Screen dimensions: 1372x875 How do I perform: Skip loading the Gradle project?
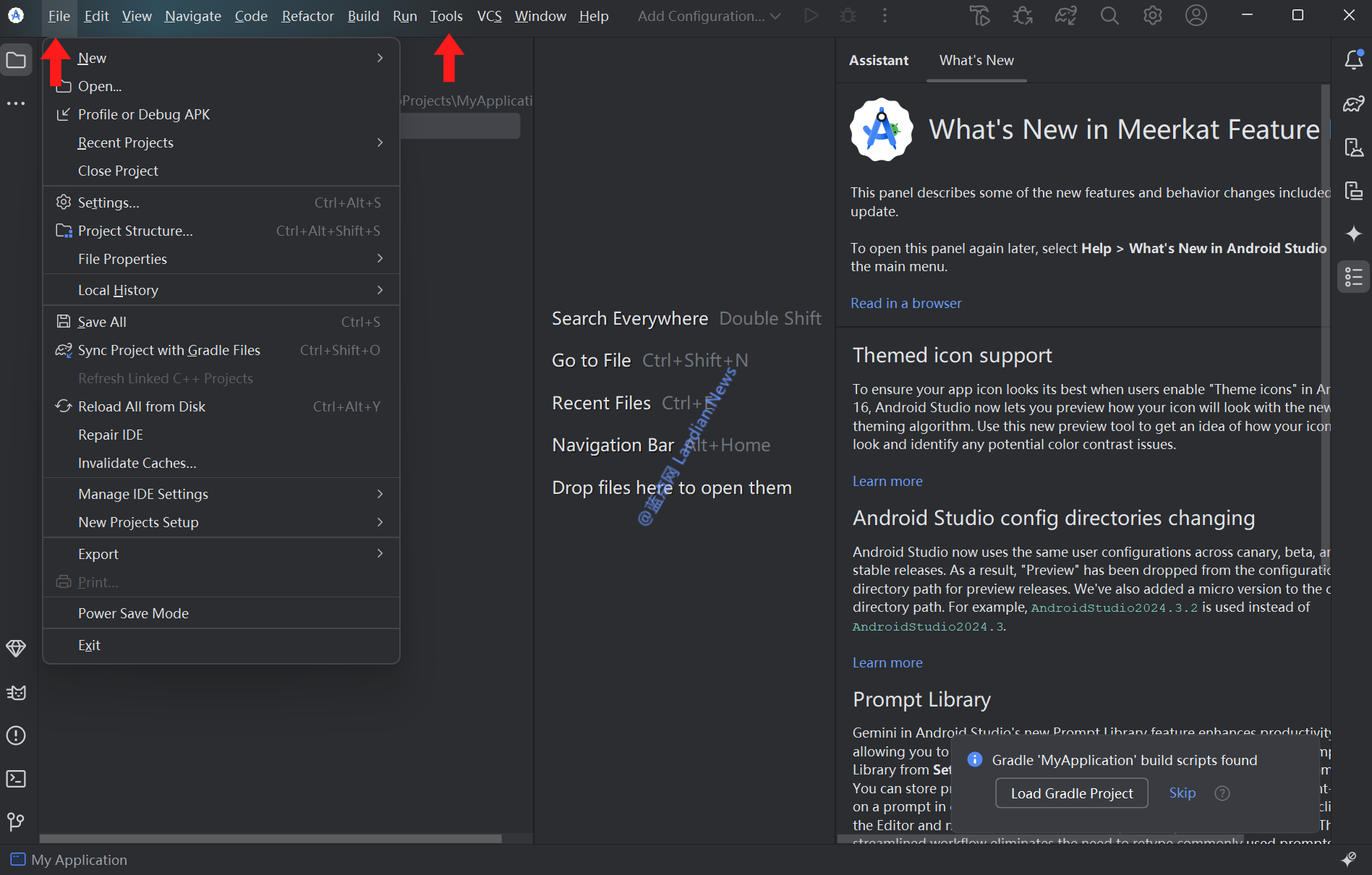(x=1182, y=793)
